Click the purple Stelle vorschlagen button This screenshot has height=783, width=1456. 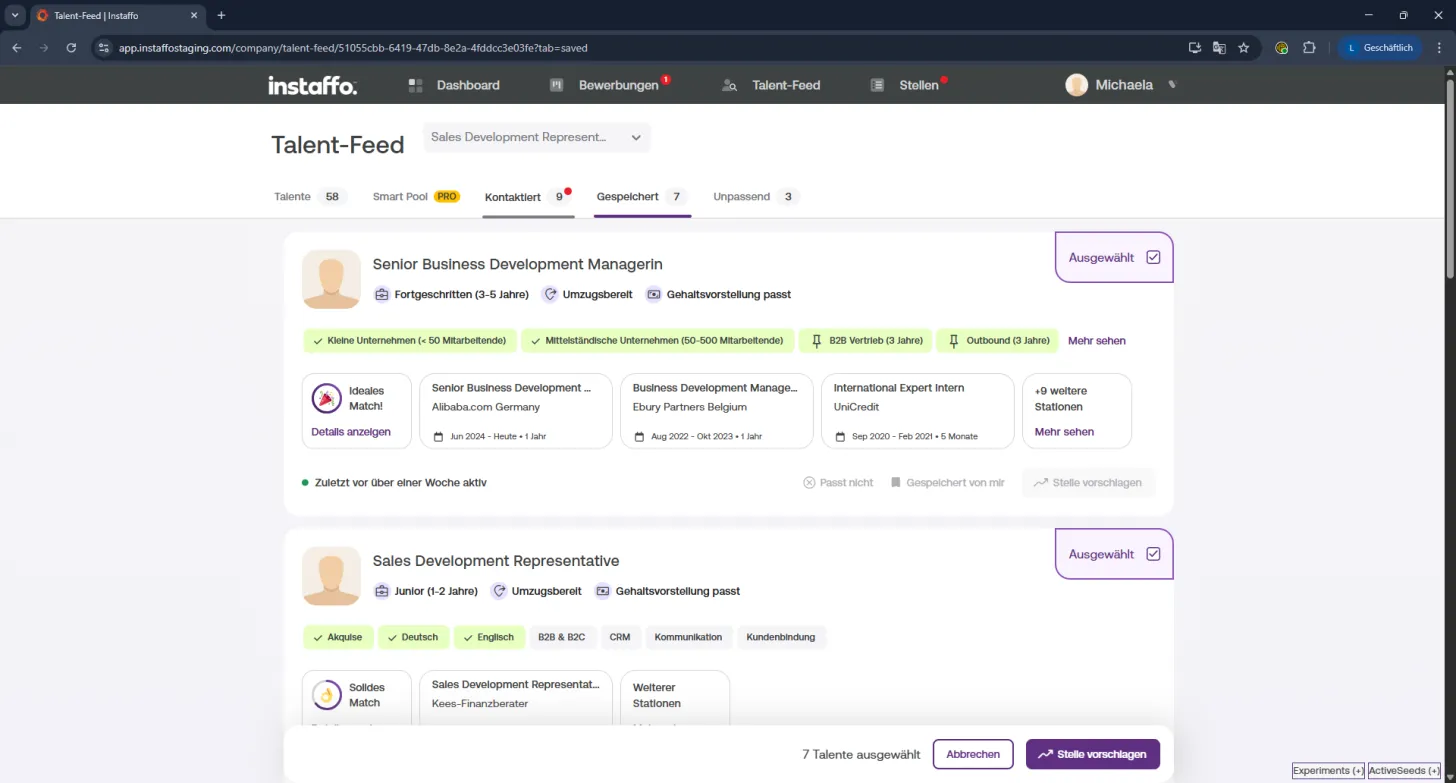pos(1093,754)
